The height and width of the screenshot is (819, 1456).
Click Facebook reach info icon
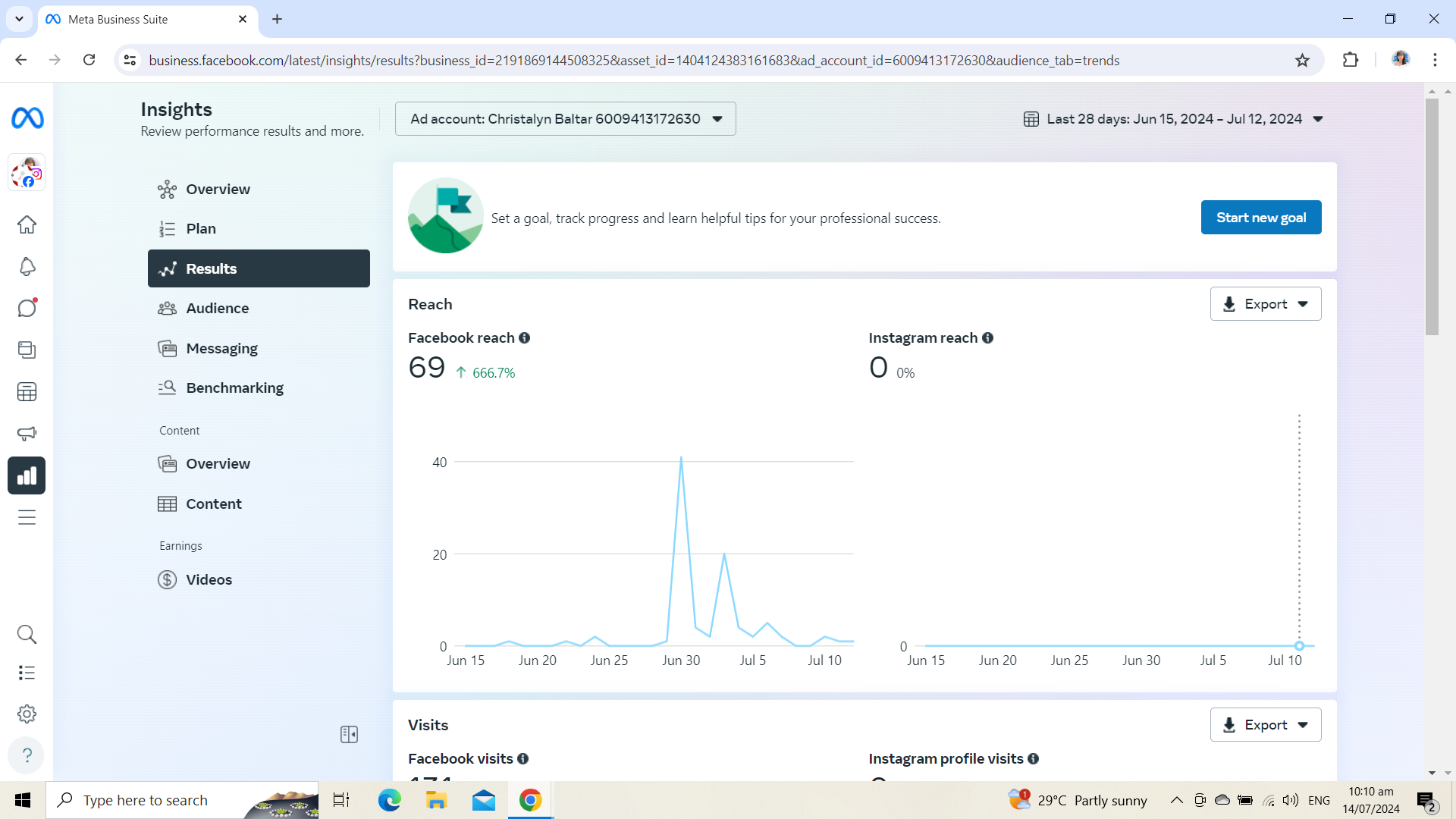[524, 338]
